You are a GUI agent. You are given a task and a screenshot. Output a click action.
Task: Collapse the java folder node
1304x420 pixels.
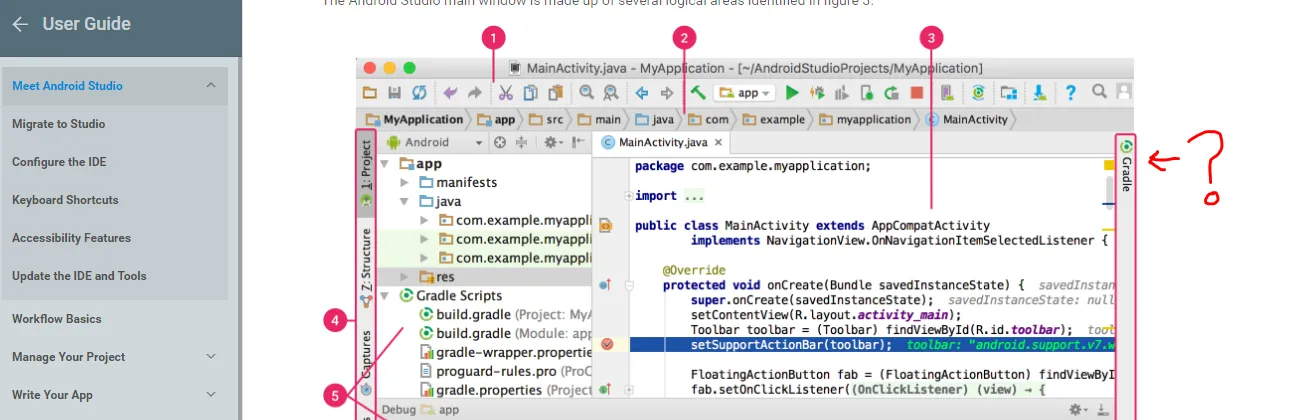click(404, 201)
